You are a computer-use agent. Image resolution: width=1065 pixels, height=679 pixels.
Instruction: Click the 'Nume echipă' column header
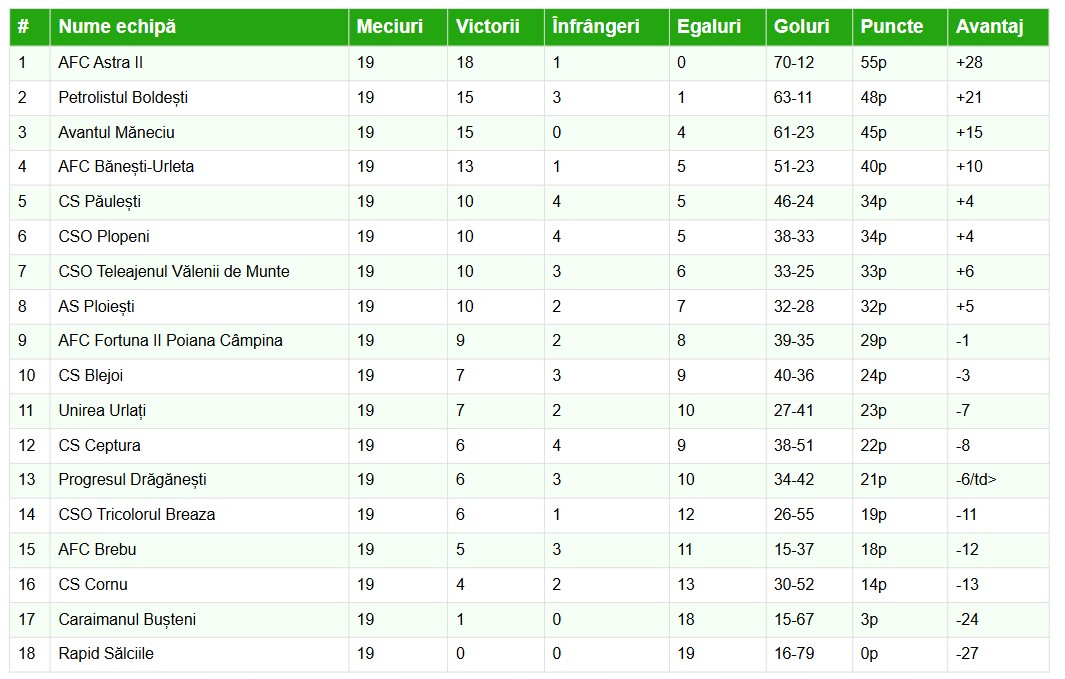(x=117, y=27)
